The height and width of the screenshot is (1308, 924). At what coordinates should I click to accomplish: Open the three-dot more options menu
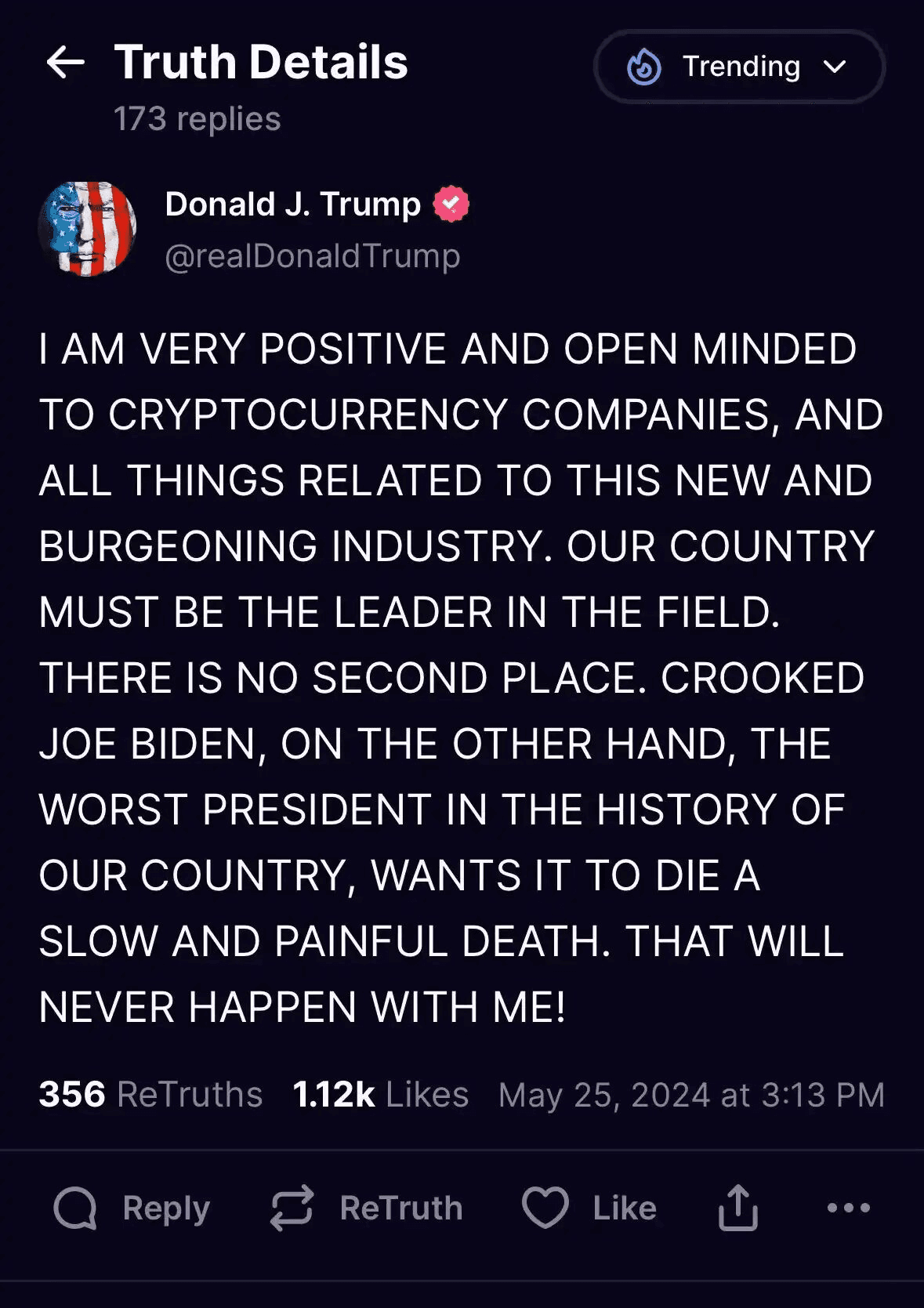point(849,1208)
